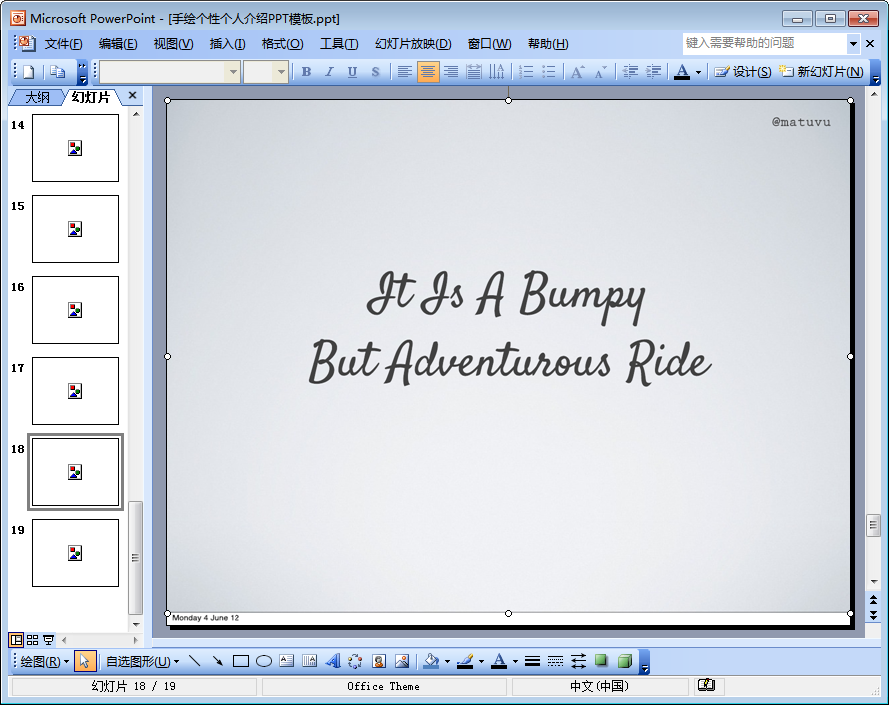Toggle Underline formatting
The image size is (889, 705).
[352, 71]
